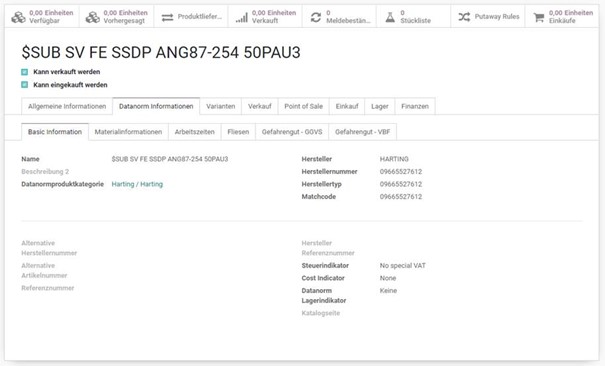Click the Referenznummer label on the left
Image resolution: width=605 pixels, height=366 pixels.
pos(48,288)
